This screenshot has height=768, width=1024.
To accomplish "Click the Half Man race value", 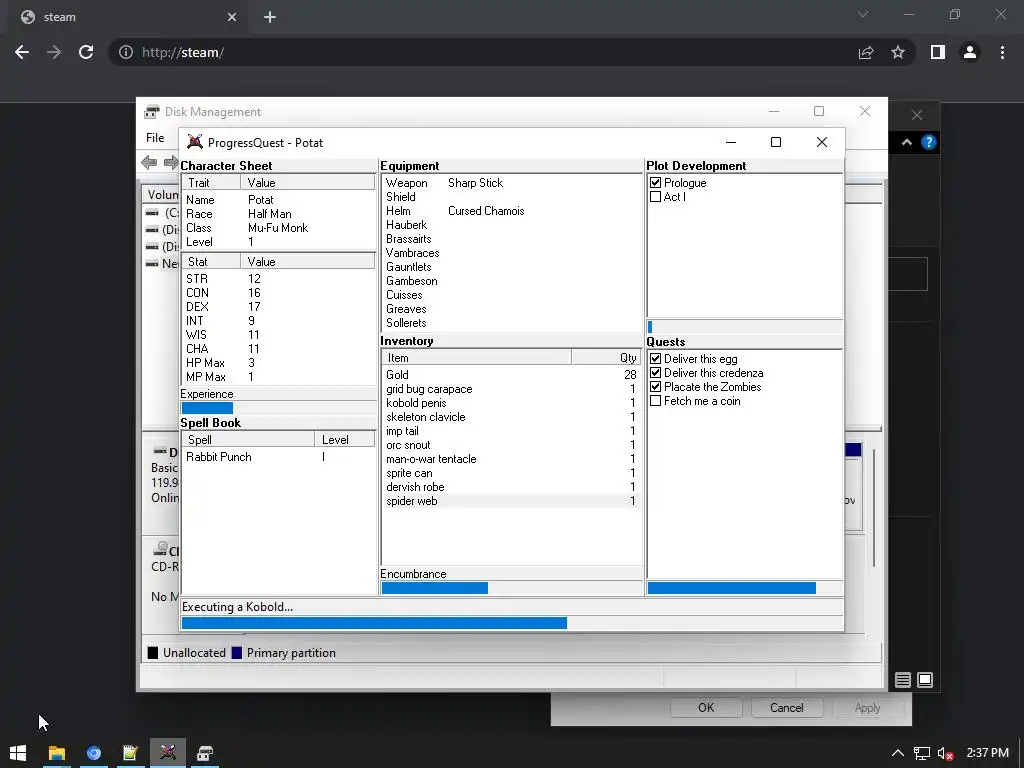I will tap(269, 214).
